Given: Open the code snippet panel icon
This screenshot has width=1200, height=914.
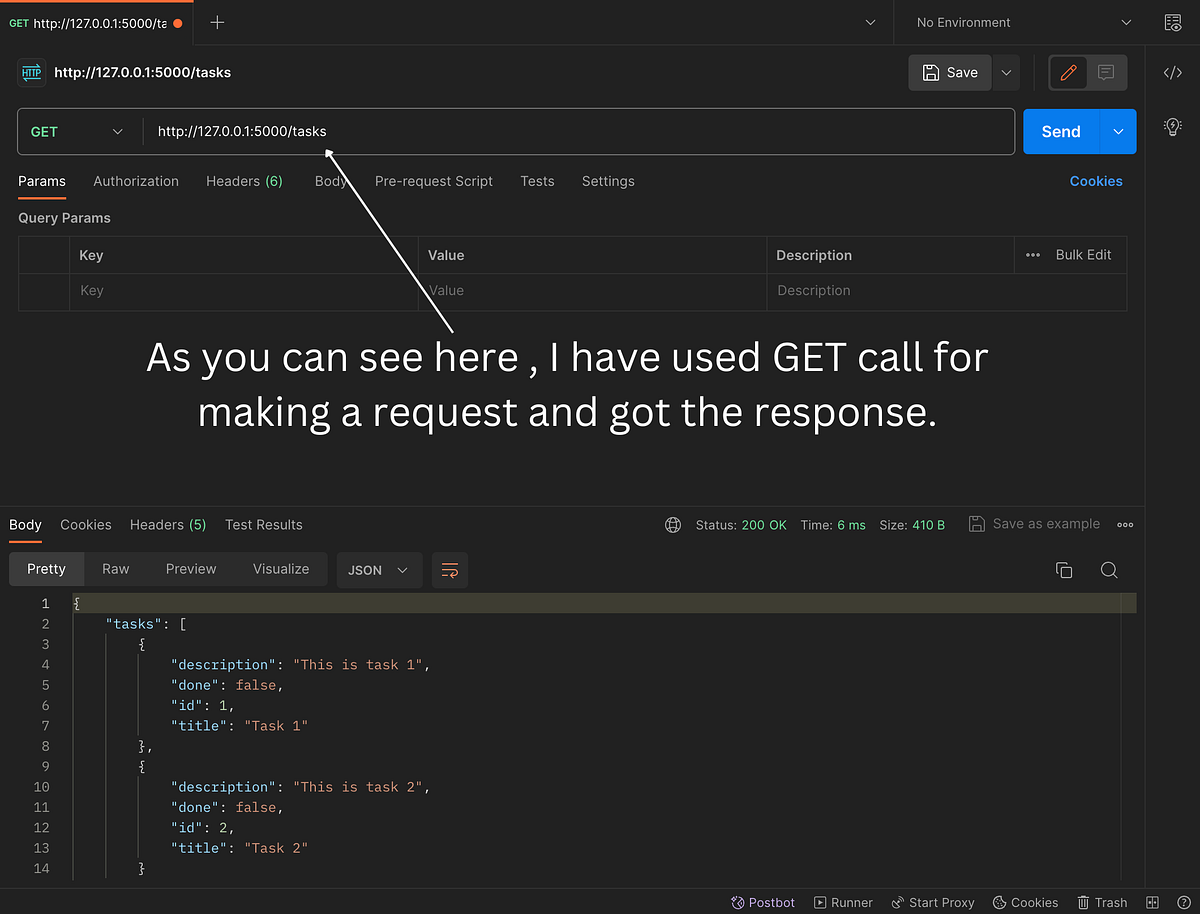Looking at the screenshot, I should click(1173, 73).
